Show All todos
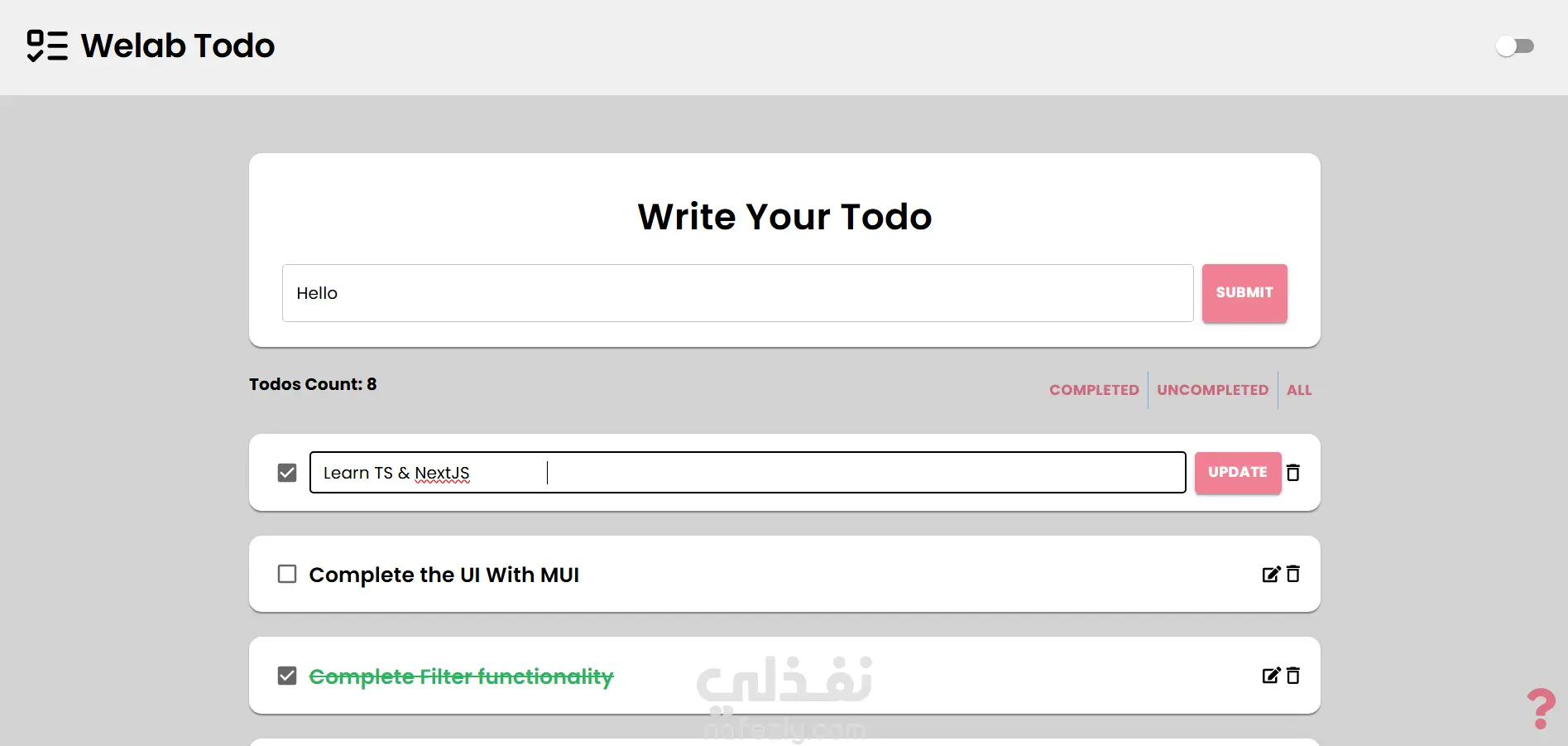Image resolution: width=1568 pixels, height=746 pixels. coord(1299,390)
